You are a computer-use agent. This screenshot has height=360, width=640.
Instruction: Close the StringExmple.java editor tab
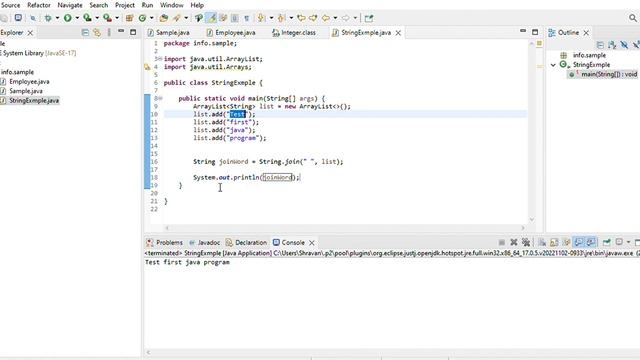[398, 33]
